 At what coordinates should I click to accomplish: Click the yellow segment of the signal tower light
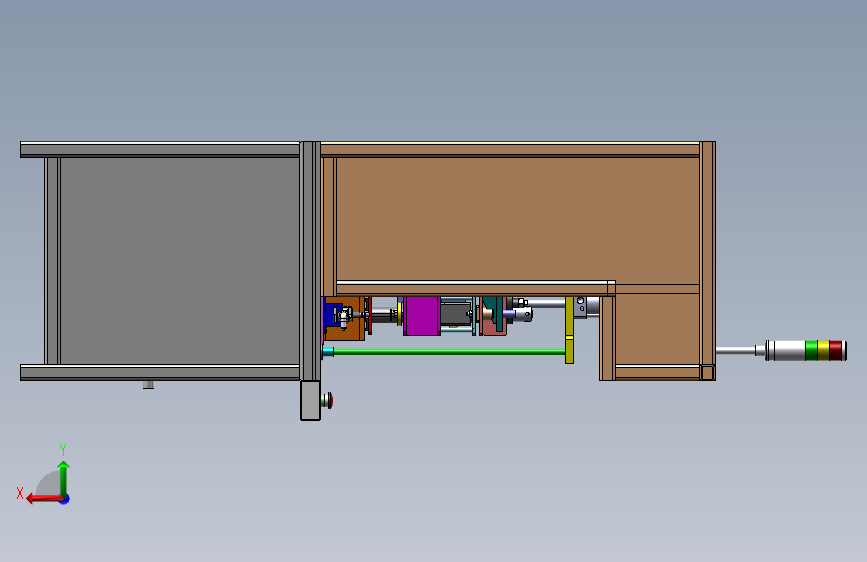point(823,350)
